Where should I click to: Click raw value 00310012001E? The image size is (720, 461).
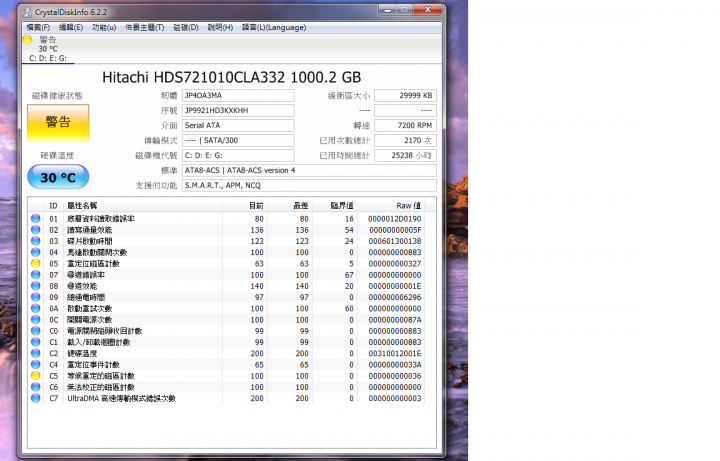click(x=394, y=354)
